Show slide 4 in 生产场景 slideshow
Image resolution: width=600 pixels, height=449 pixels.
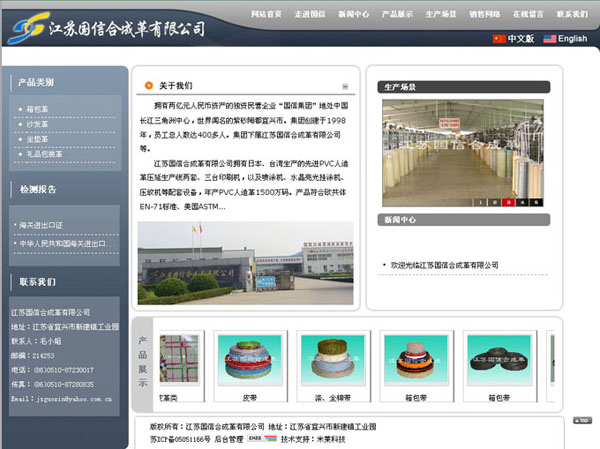click(x=522, y=202)
